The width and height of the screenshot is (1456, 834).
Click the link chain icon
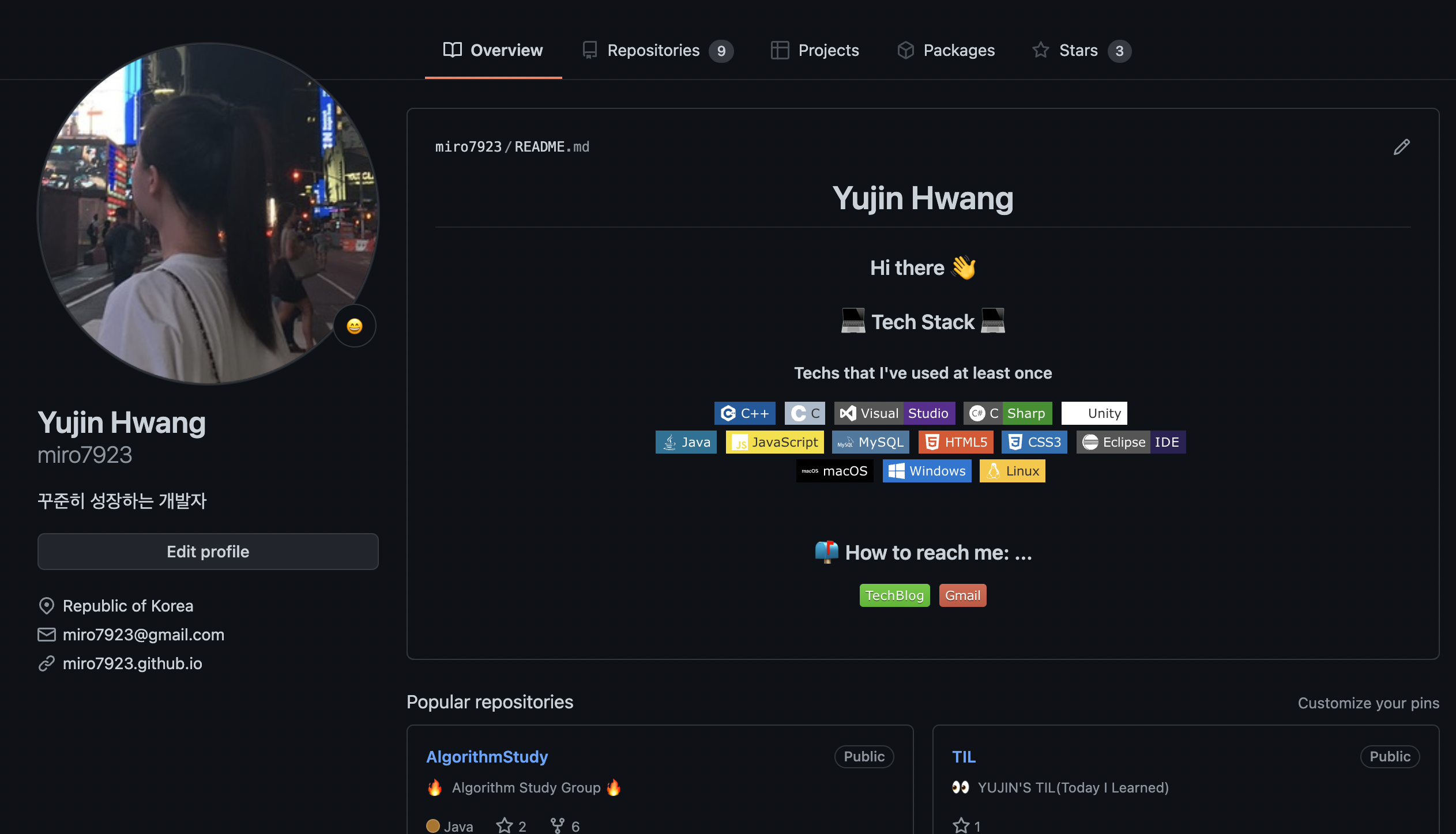[46, 662]
